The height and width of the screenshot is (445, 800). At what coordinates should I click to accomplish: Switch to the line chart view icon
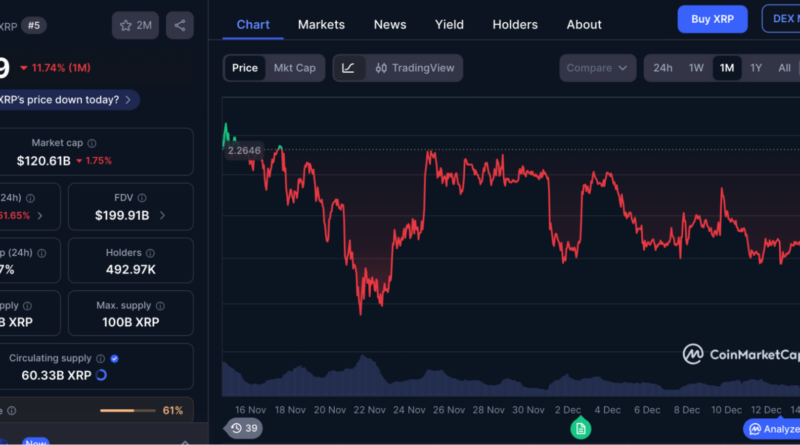348,68
